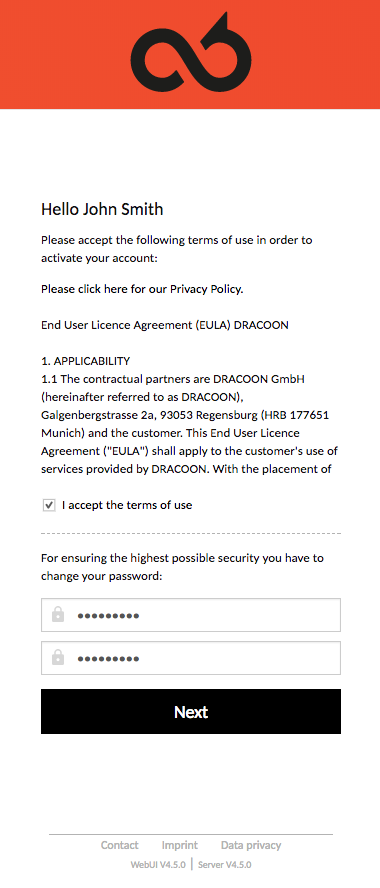Open the Data privacy footer link
Image resolution: width=380 pixels, height=888 pixels.
[251, 846]
